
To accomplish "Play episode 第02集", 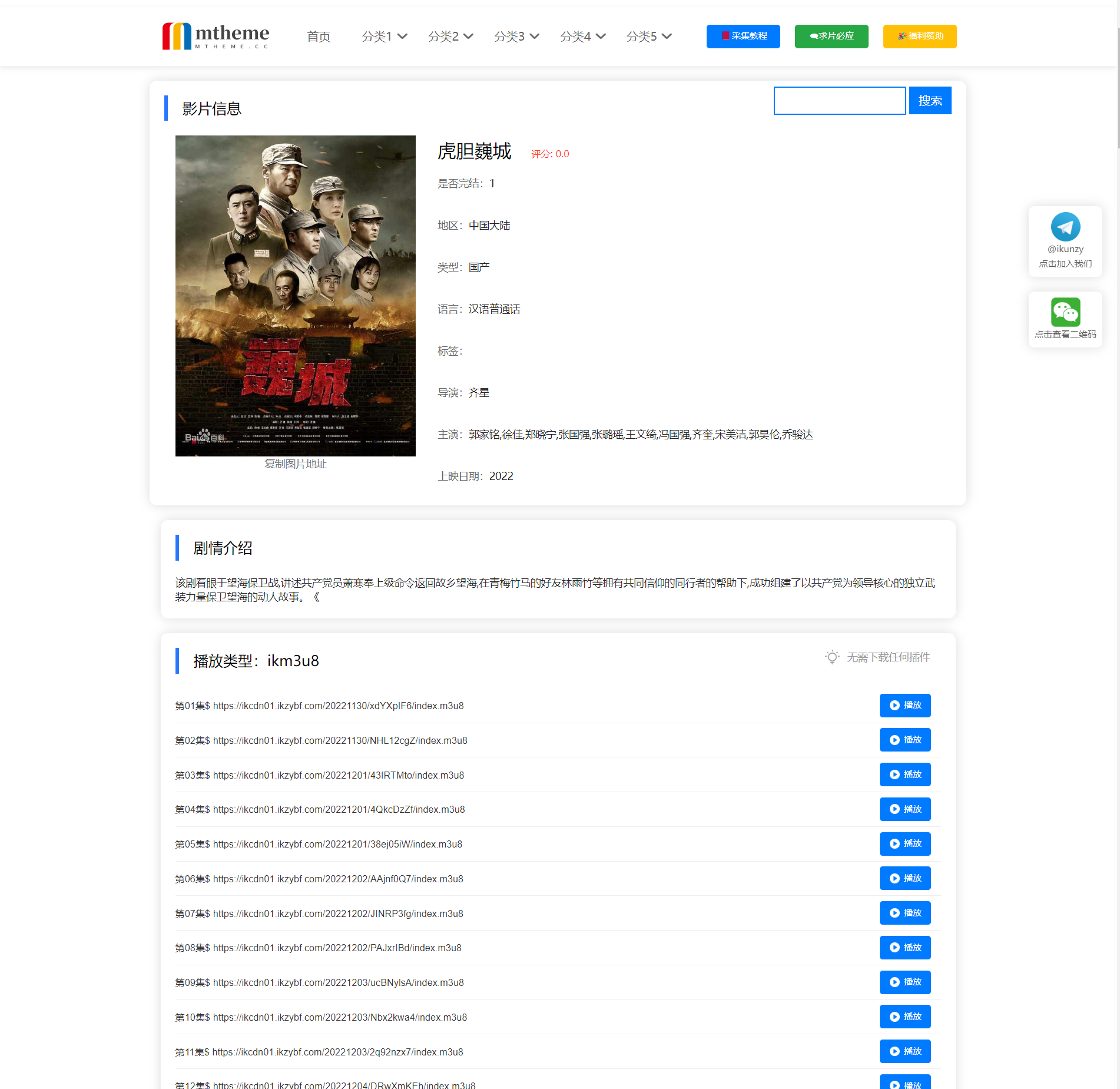I will (x=905, y=740).
